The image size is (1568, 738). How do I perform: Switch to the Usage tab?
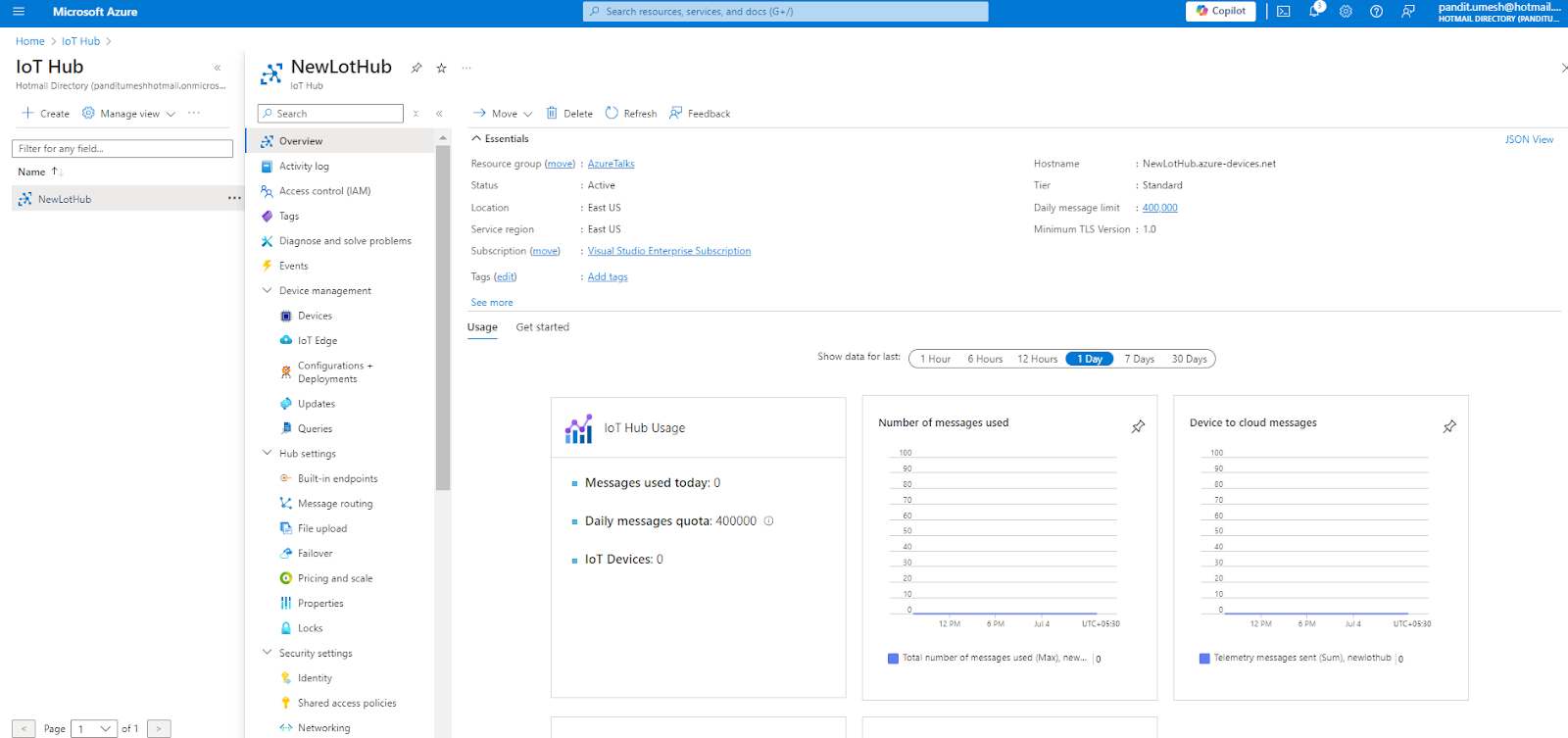(482, 327)
